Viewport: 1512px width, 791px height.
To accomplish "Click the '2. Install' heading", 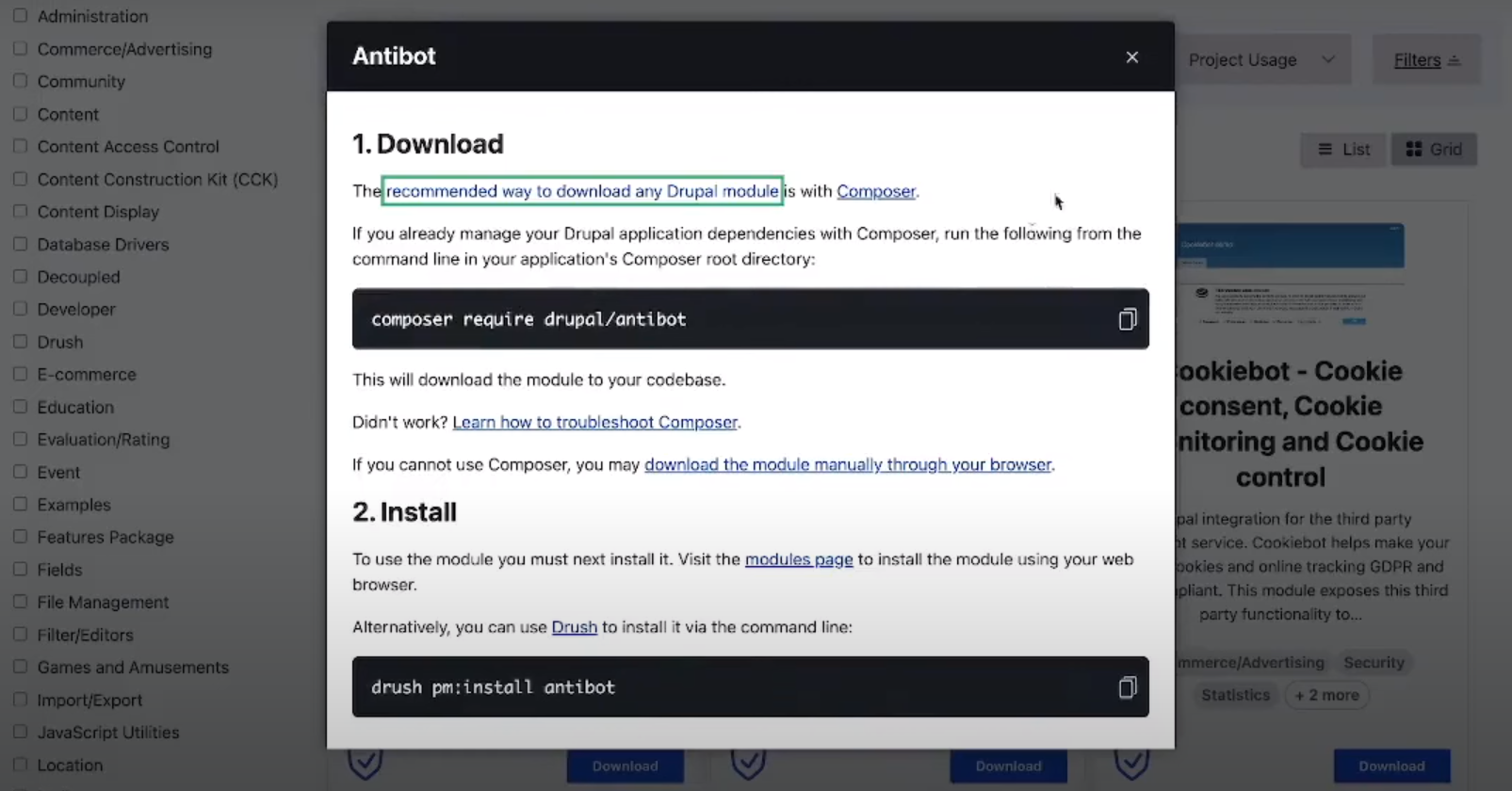I will pos(404,512).
